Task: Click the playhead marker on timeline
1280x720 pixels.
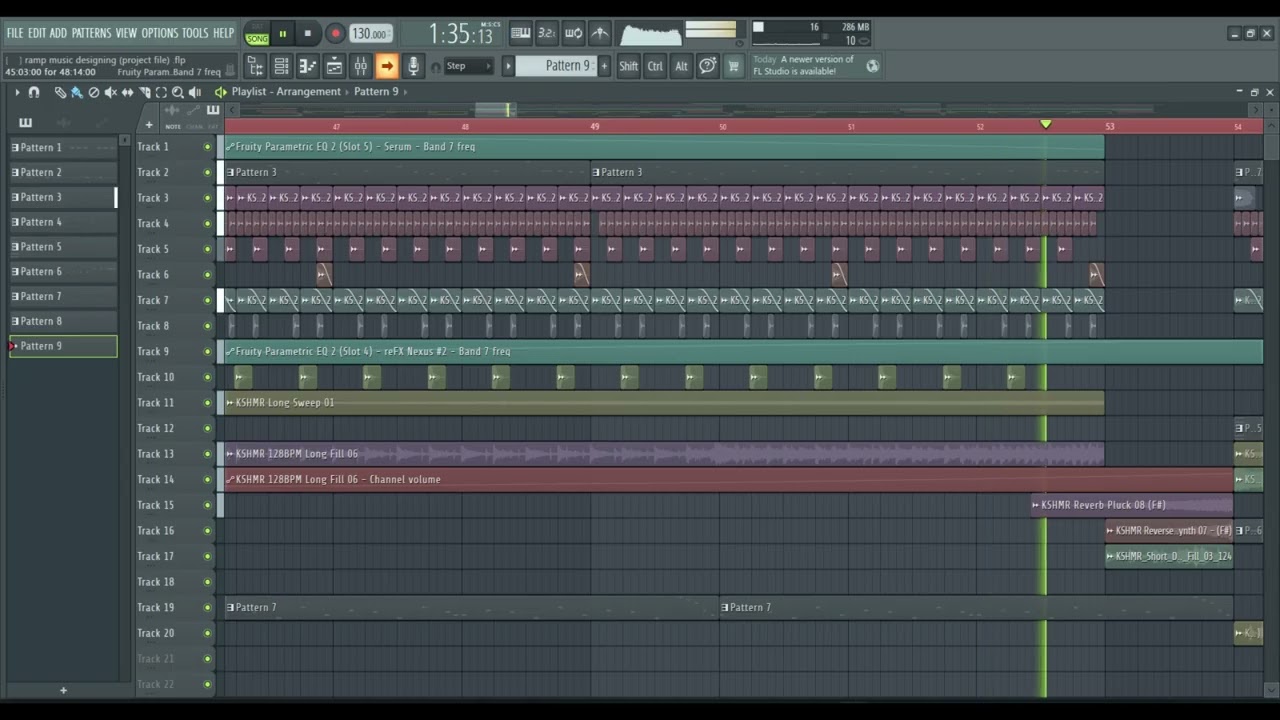Action: [1046, 125]
